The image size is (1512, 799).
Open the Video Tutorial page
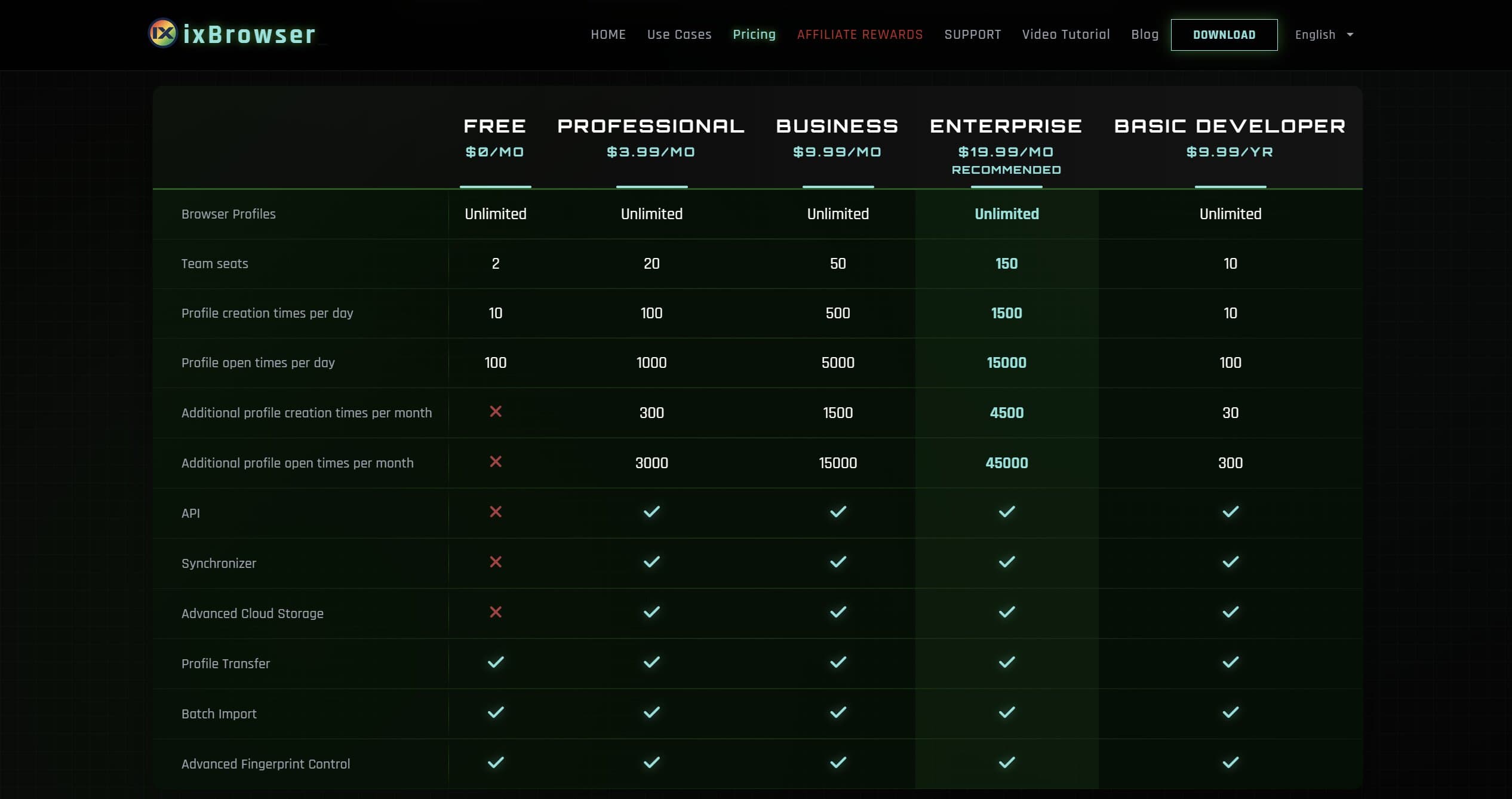coord(1066,35)
